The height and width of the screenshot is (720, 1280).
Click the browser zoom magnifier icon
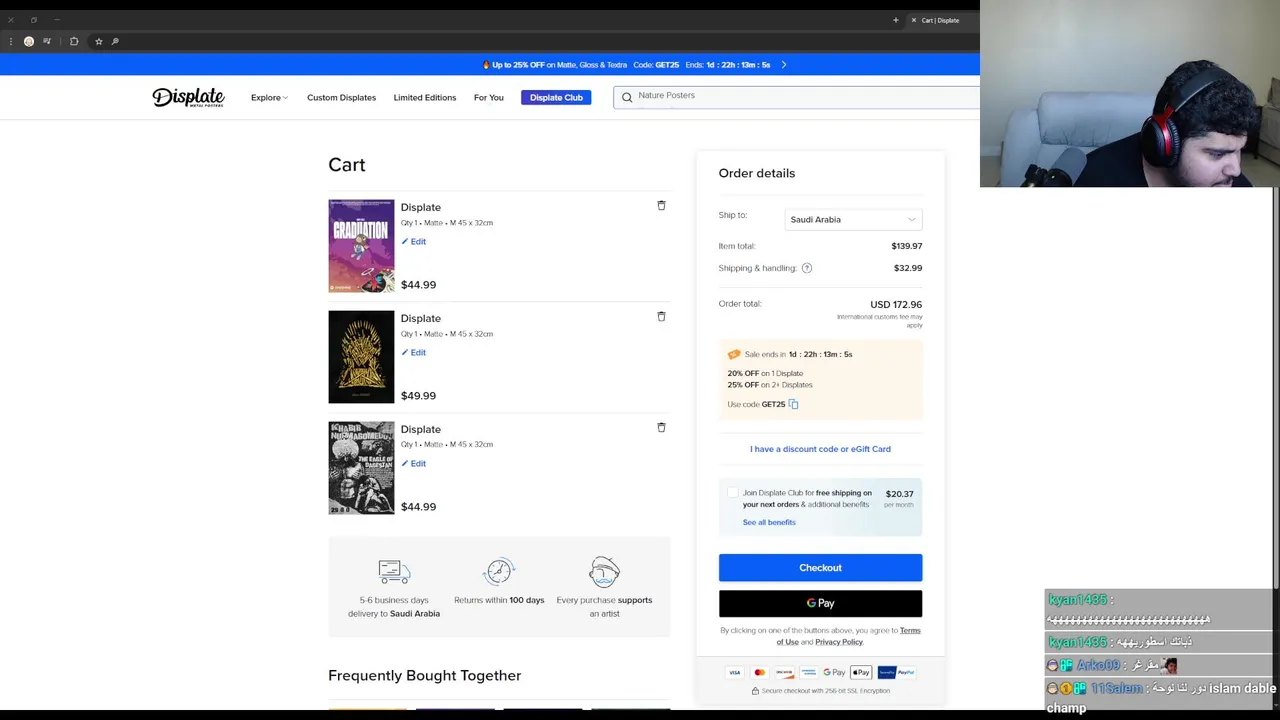[115, 41]
